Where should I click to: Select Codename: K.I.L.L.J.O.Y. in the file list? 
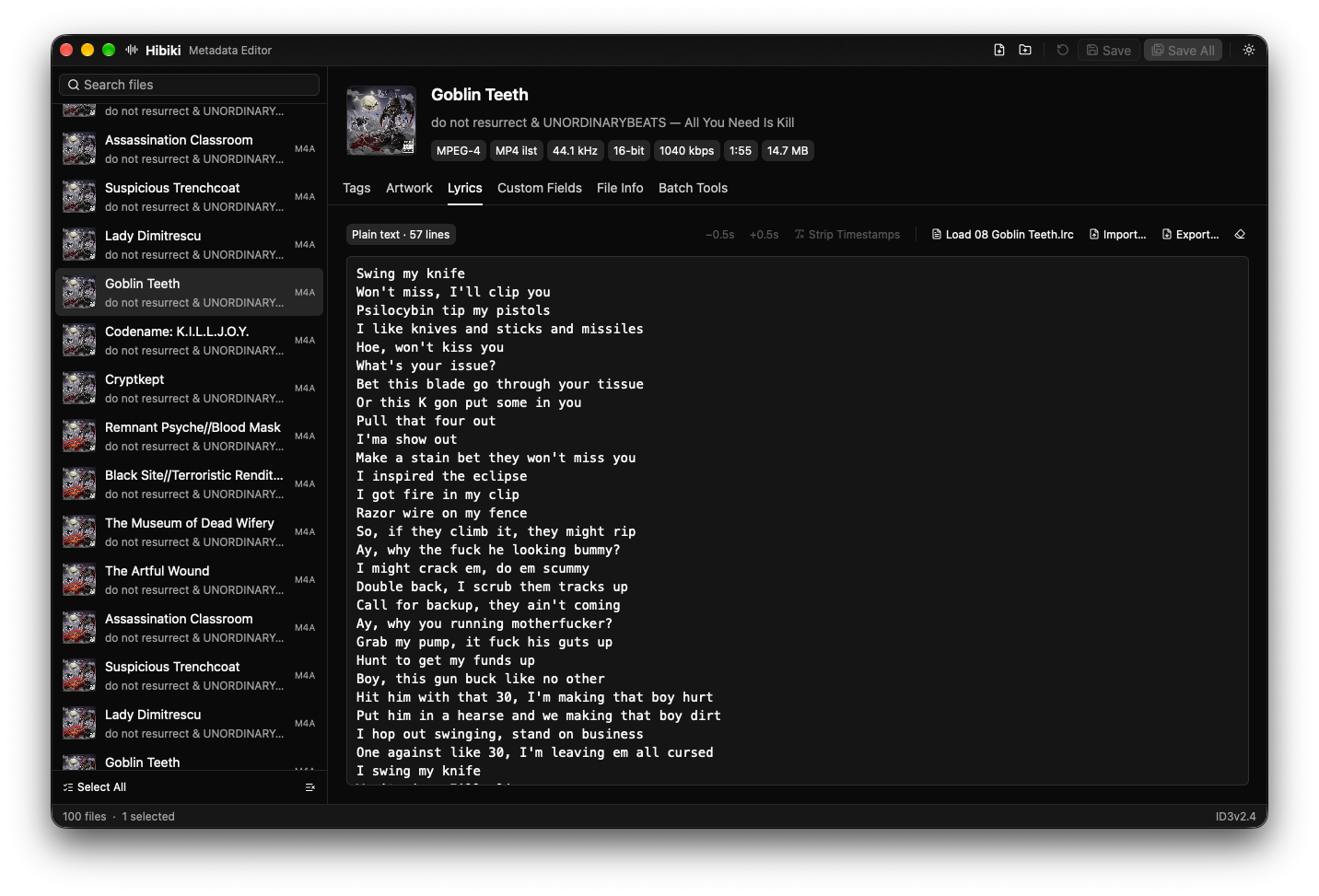[x=190, y=340]
